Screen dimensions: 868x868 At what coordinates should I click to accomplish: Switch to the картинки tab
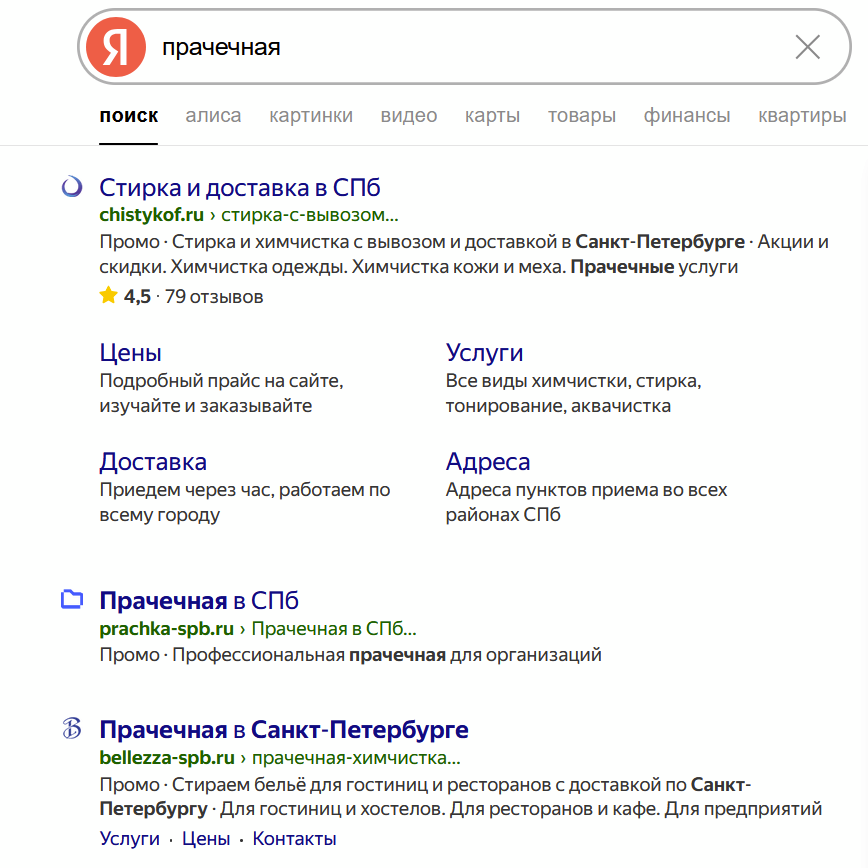pos(311,115)
